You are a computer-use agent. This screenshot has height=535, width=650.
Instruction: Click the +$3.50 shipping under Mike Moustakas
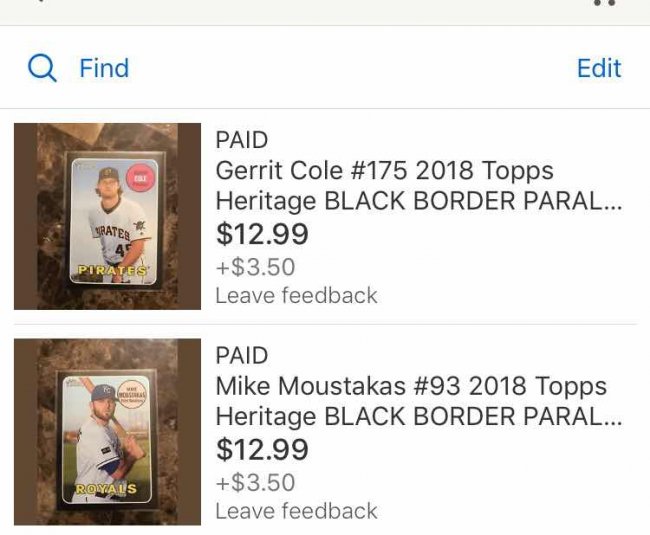coord(255,483)
